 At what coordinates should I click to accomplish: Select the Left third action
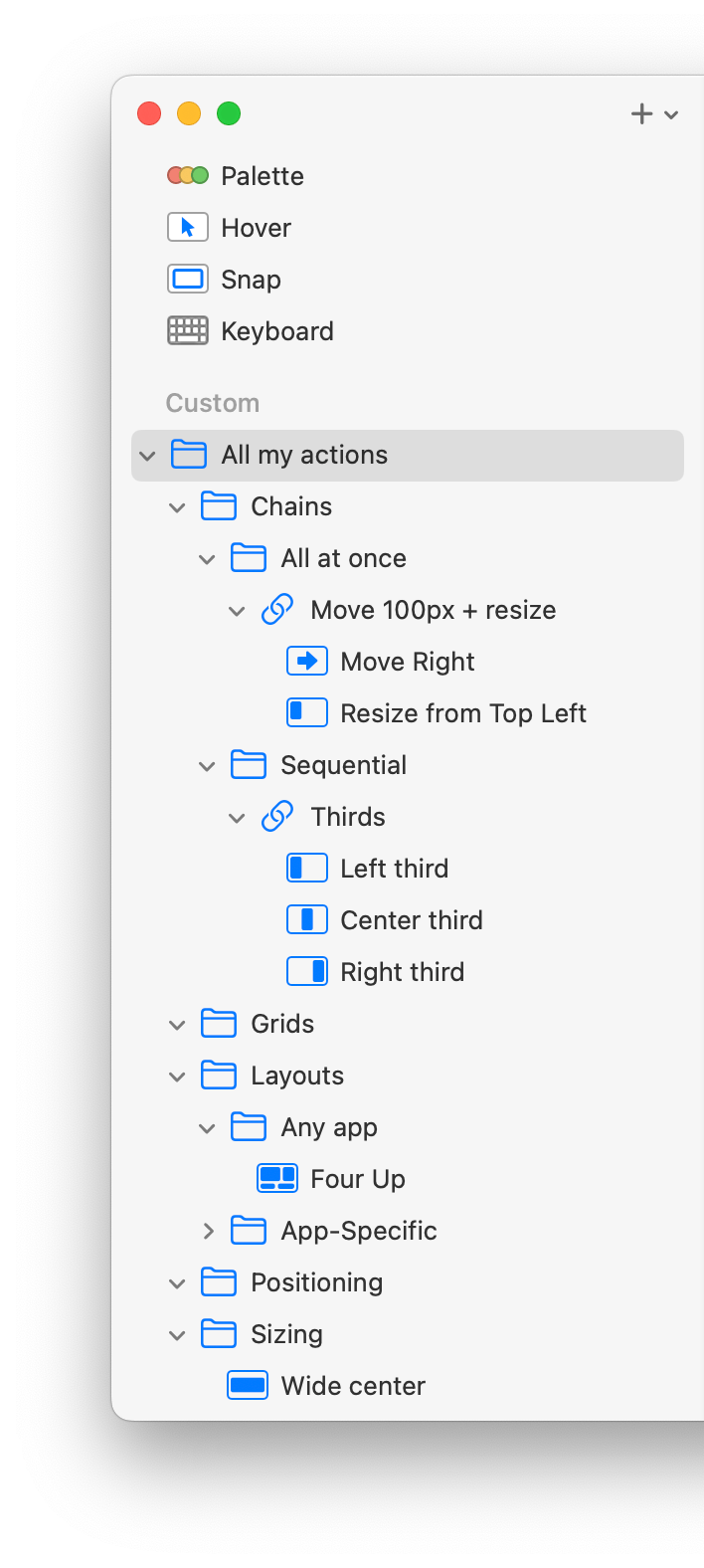(394, 869)
